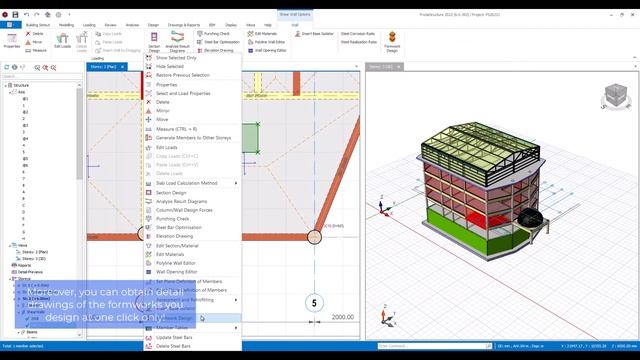
Task: Click first zoom magnifier icon above tree
Action: tap(38, 67)
